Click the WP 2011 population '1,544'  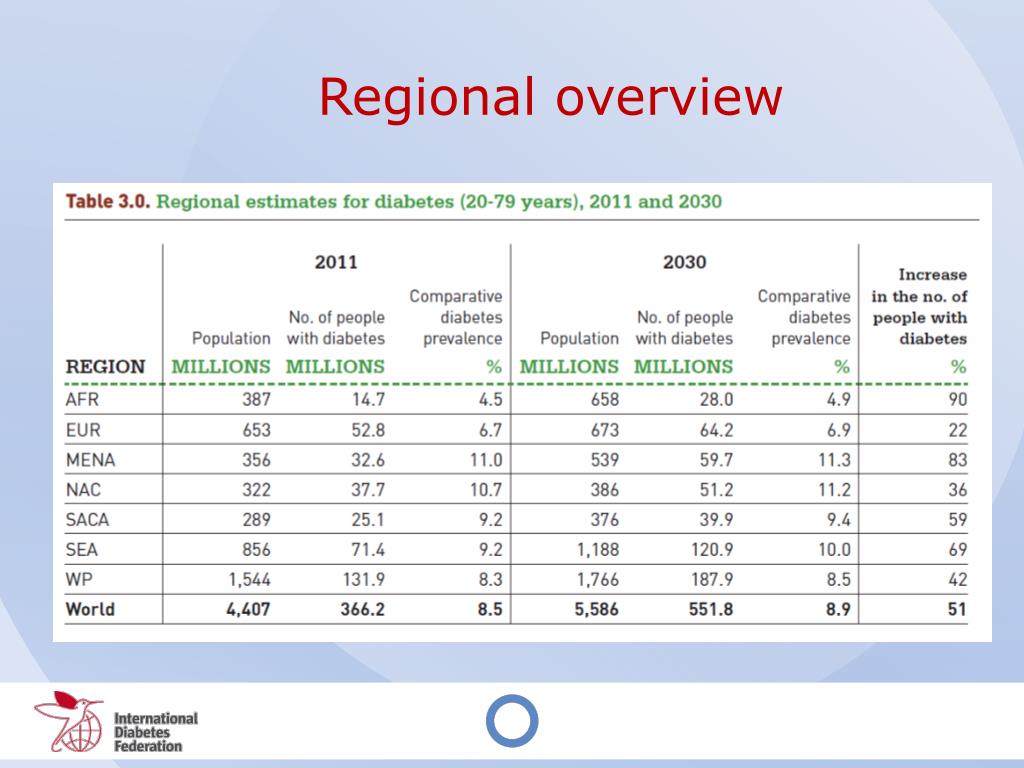coord(249,579)
